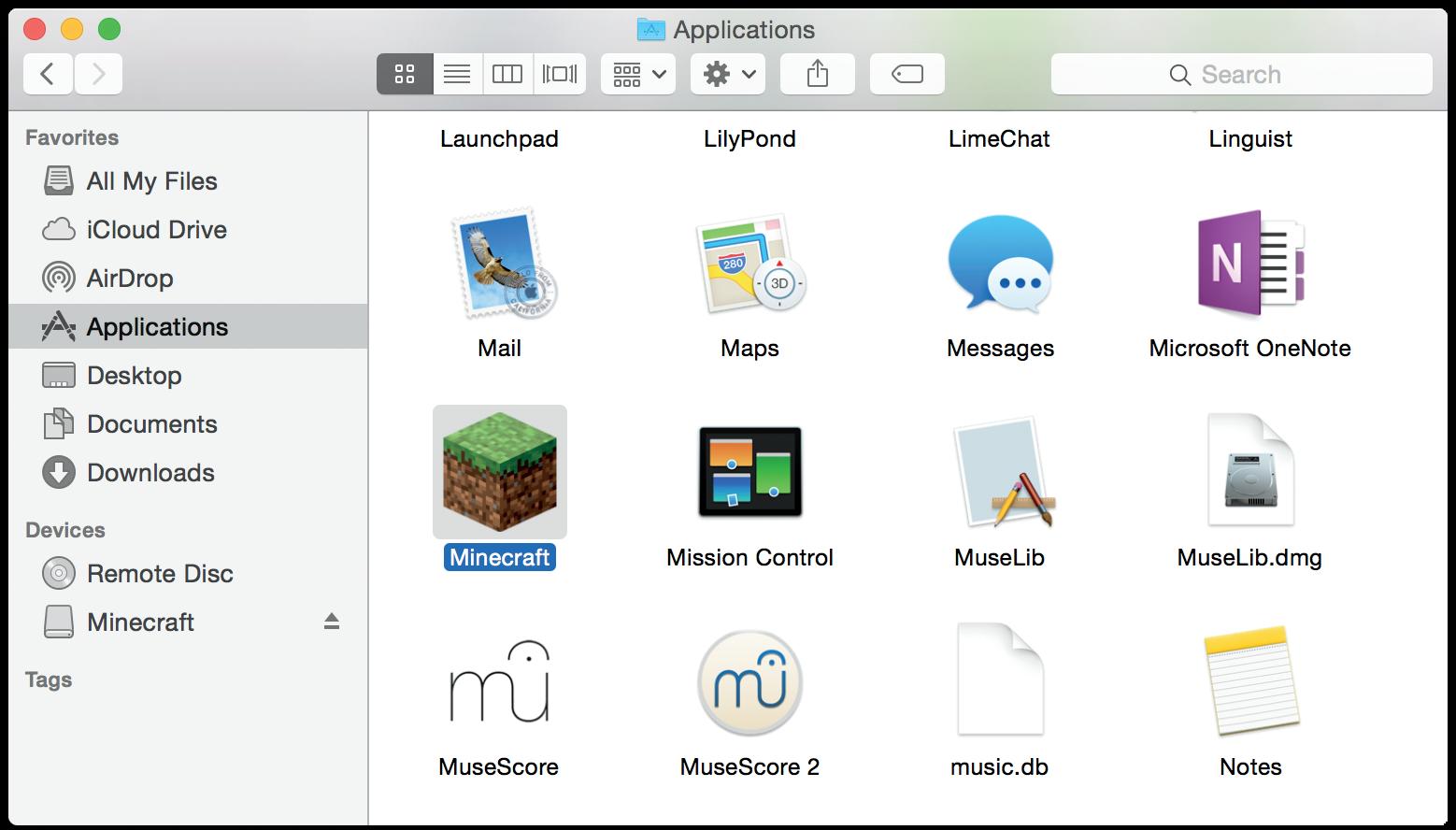Open Documents in the sidebar
Screen dimensions: 1456x830
(188, 424)
